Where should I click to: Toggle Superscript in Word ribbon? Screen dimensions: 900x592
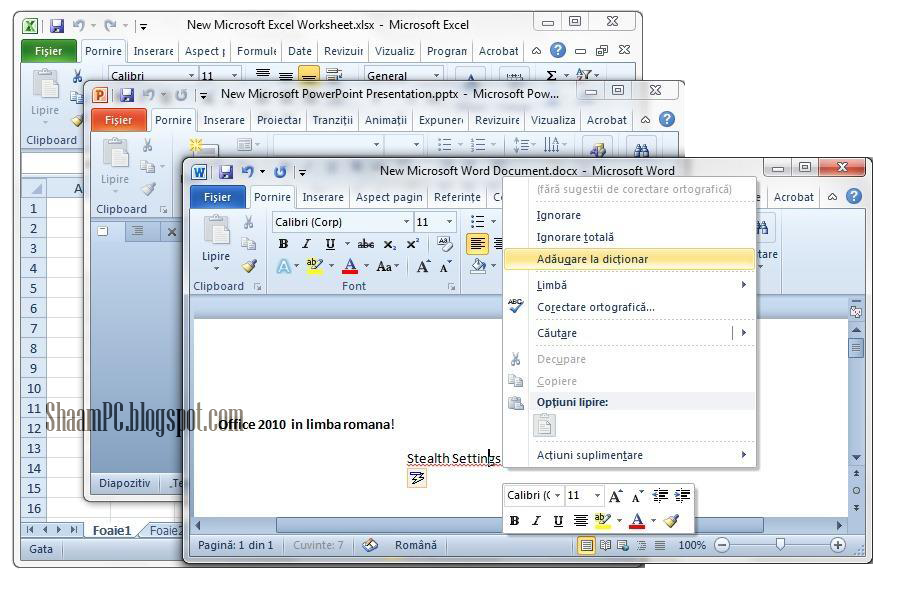[x=413, y=244]
